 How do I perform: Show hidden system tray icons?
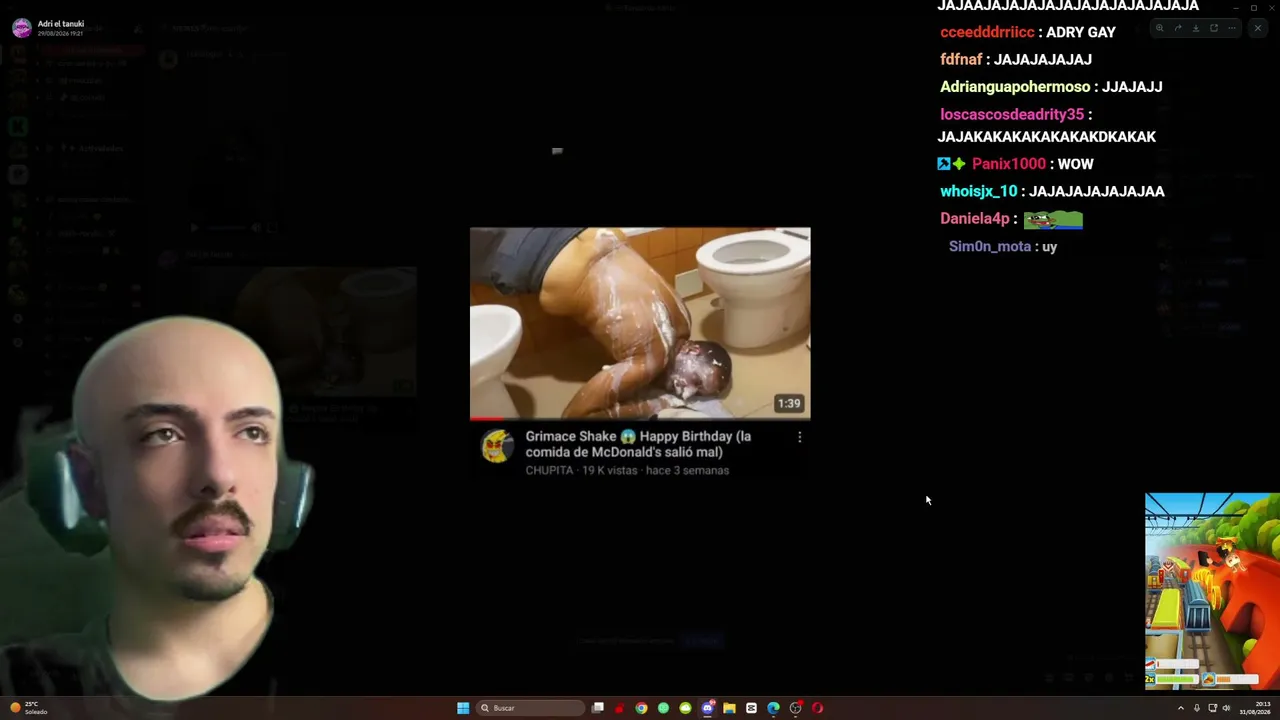click(x=1181, y=708)
